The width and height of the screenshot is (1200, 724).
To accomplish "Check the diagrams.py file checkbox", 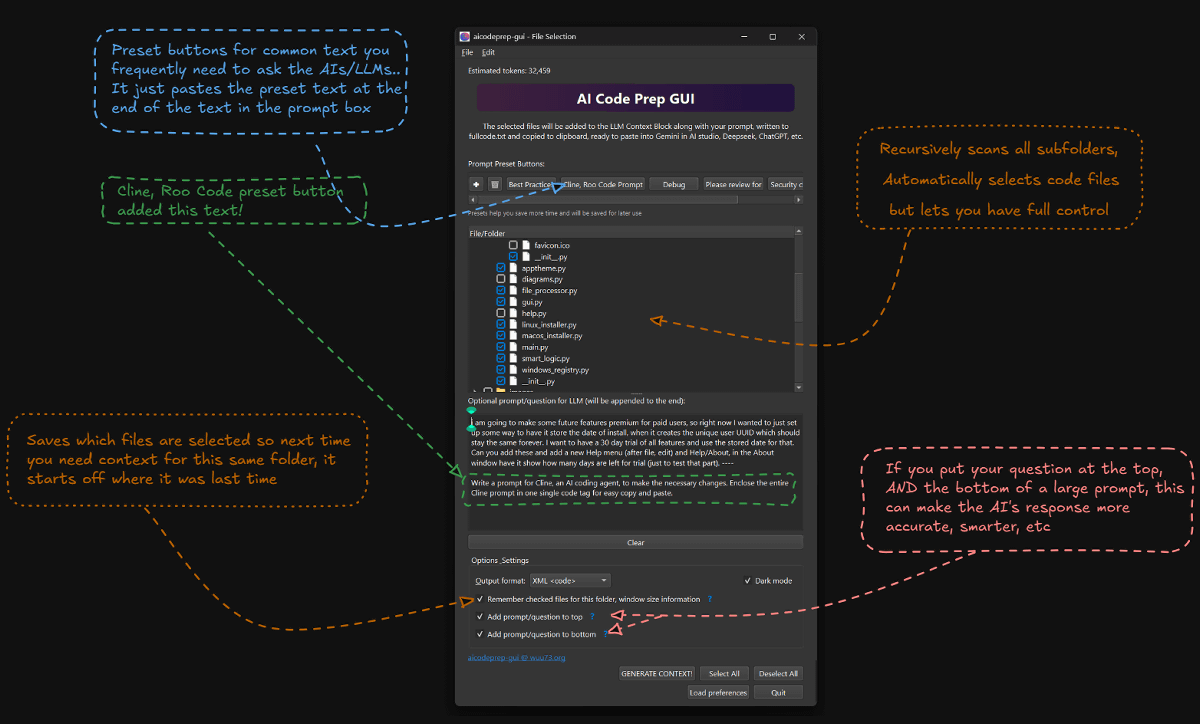I will point(501,279).
